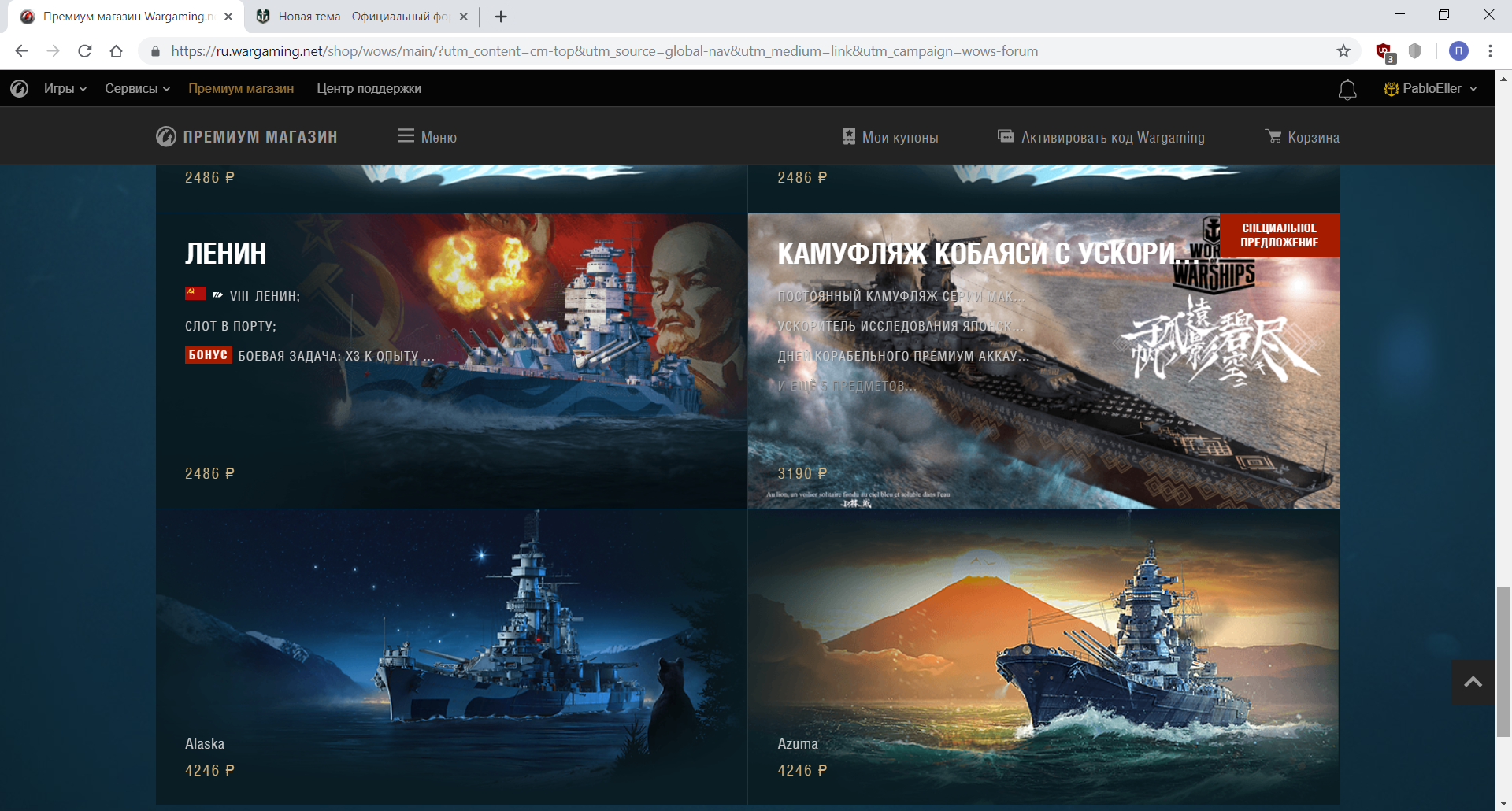1512x811 pixels.
Task: Bookmark this page with the star icon
Action: (x=1343, y=51)
